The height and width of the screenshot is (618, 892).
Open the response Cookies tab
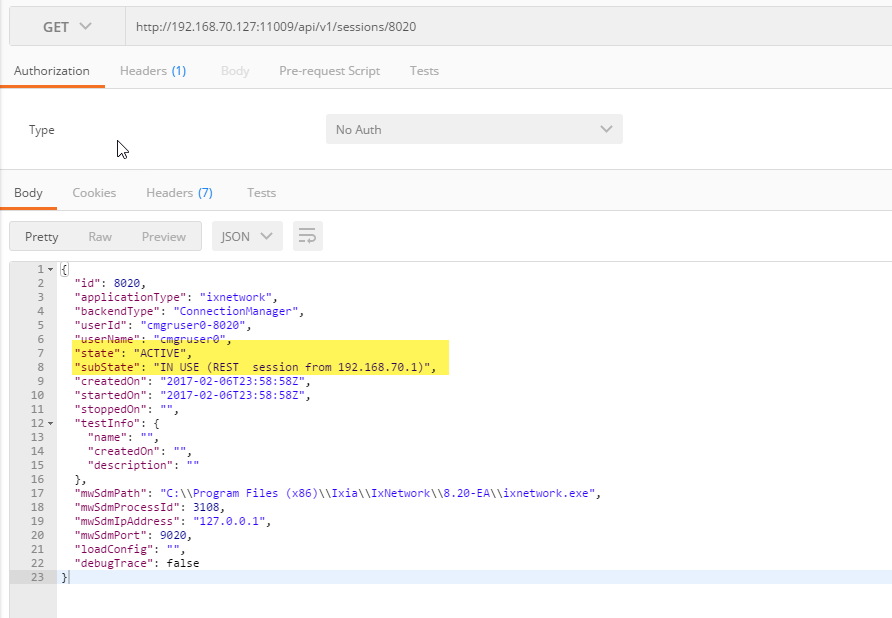click(x=94, y=193)
